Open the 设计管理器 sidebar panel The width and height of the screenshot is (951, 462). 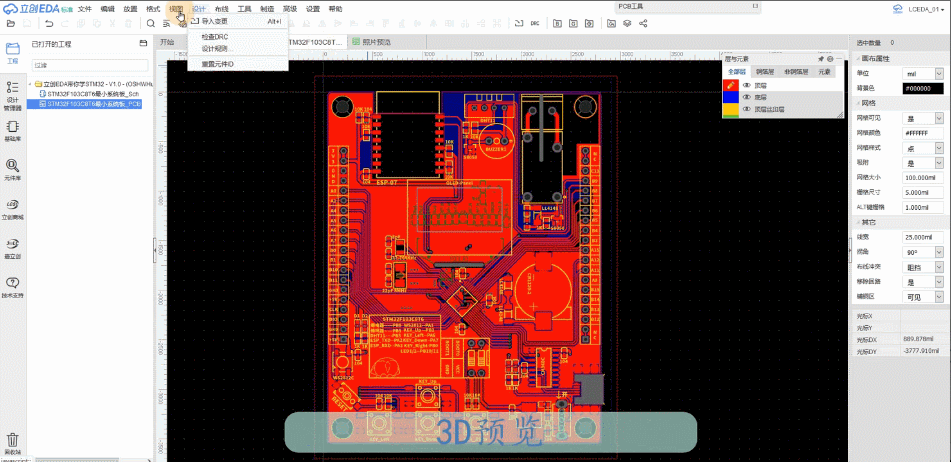[x=13, y=92]
